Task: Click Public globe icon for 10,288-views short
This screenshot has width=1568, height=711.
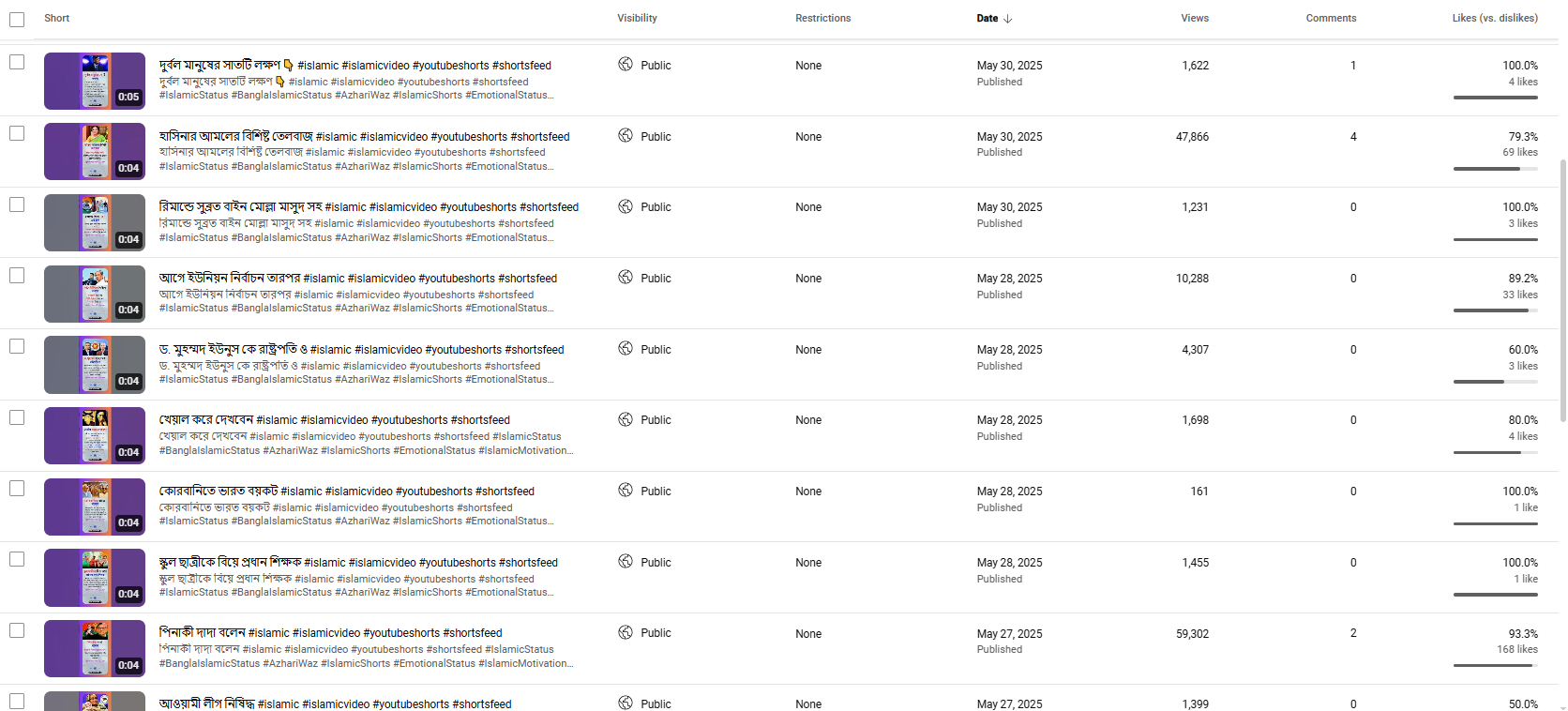Action: pos(626,278)
